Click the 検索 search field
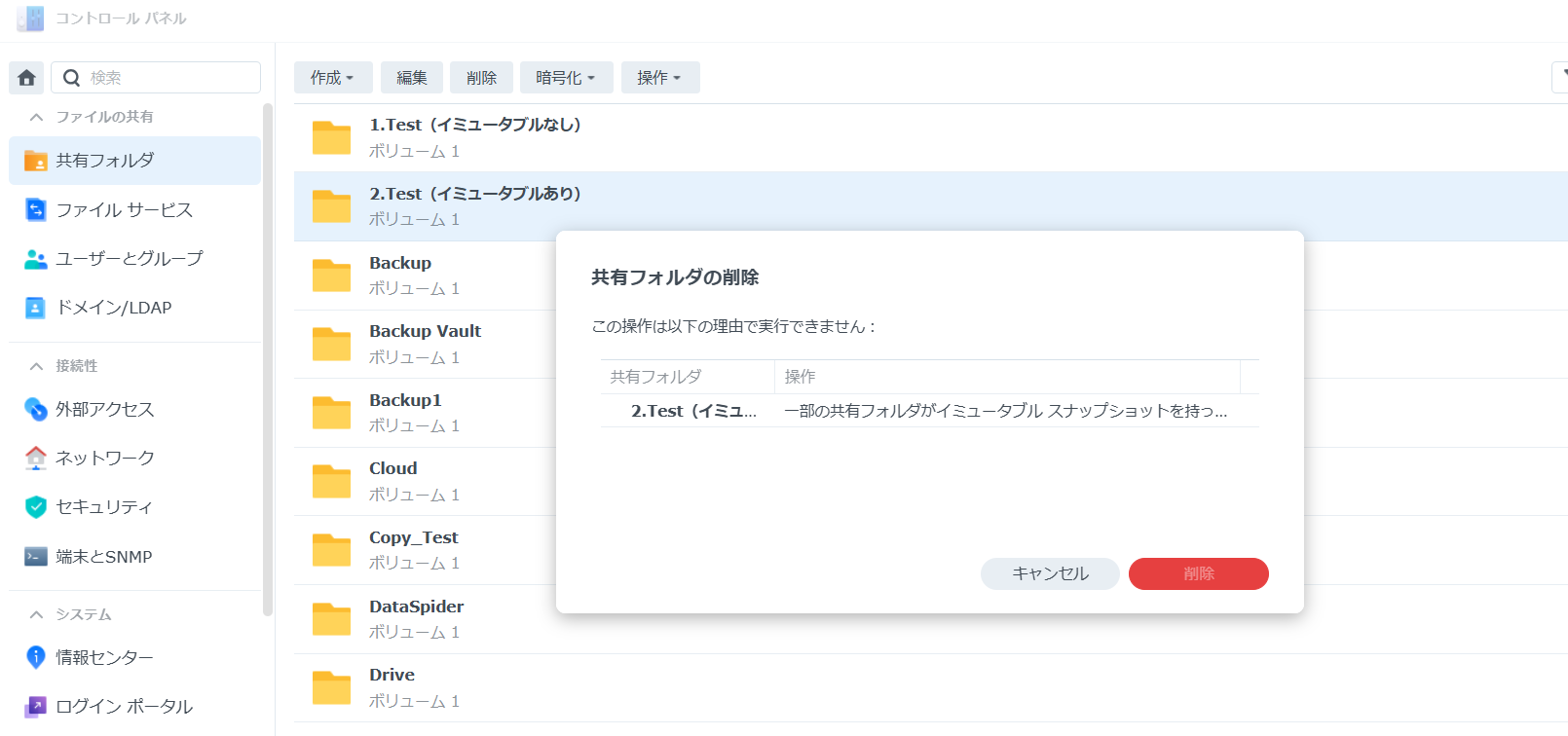This screenshot has height=736, width=1568. pos(170,78)
